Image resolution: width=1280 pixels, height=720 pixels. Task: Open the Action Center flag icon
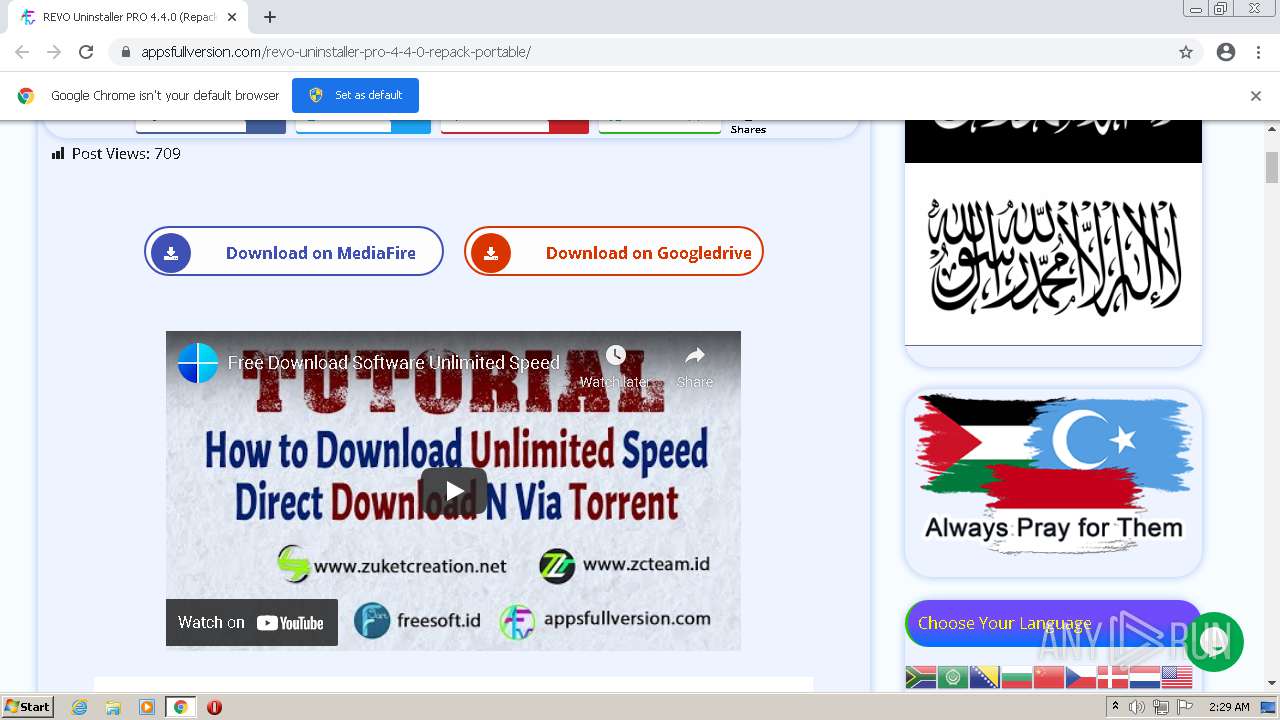(x=1185, y=707)
